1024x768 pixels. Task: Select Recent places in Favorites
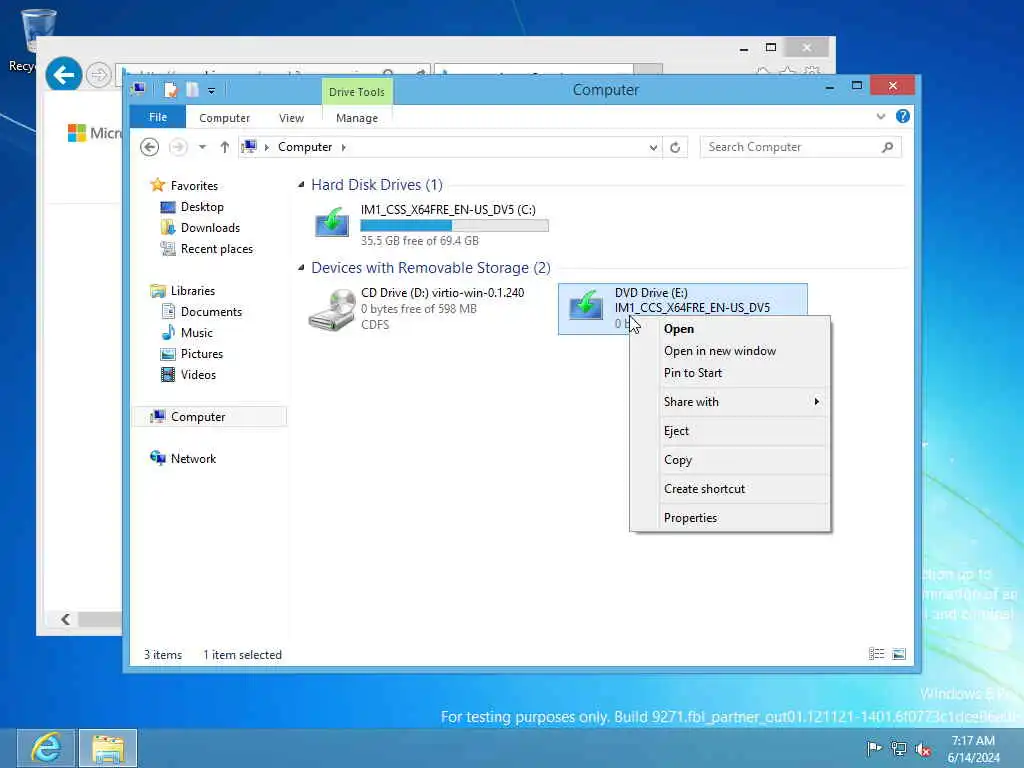click(216, 249)
